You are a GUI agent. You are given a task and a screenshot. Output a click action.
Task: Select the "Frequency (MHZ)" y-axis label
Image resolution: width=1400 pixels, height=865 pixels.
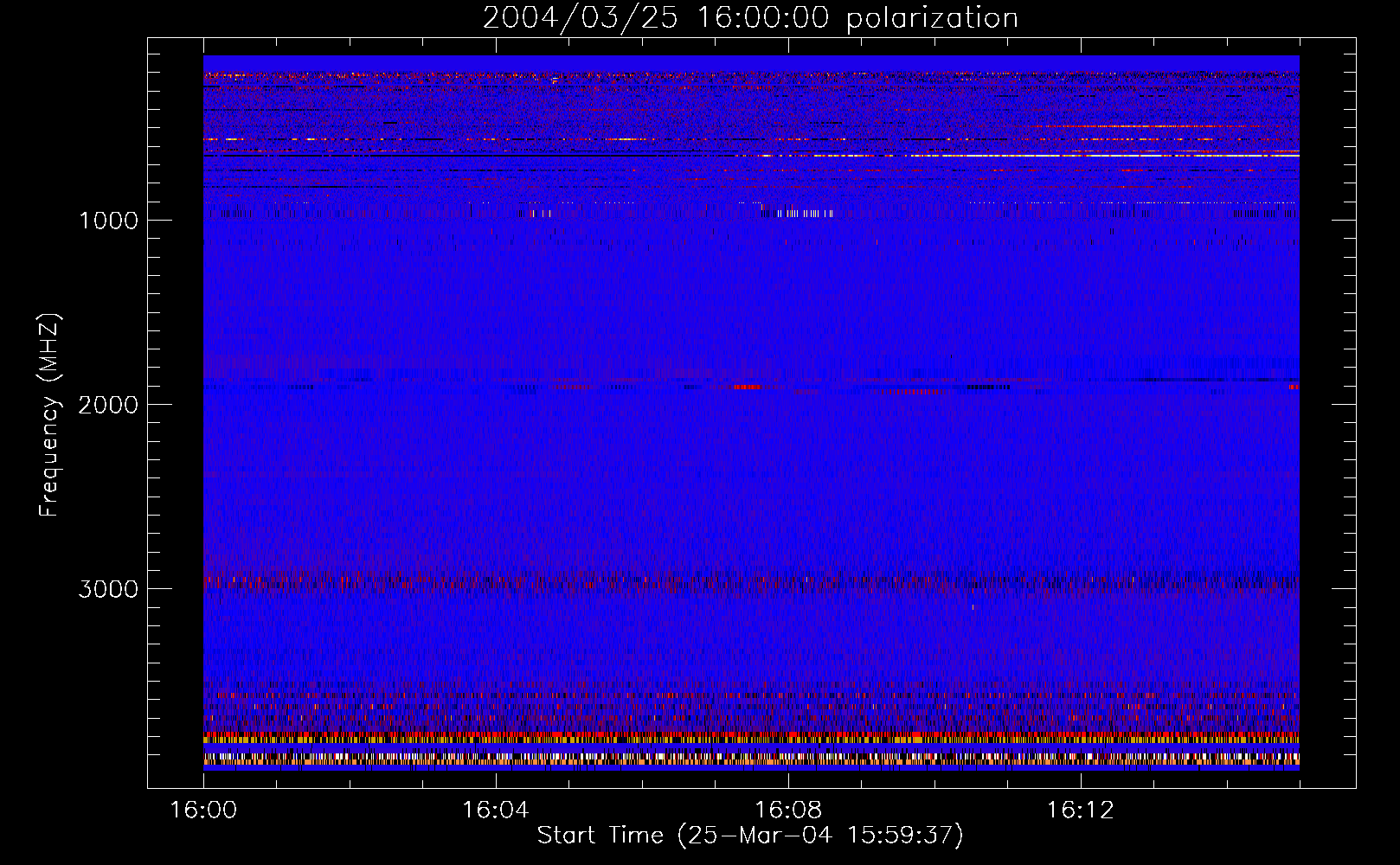(50, 415)
